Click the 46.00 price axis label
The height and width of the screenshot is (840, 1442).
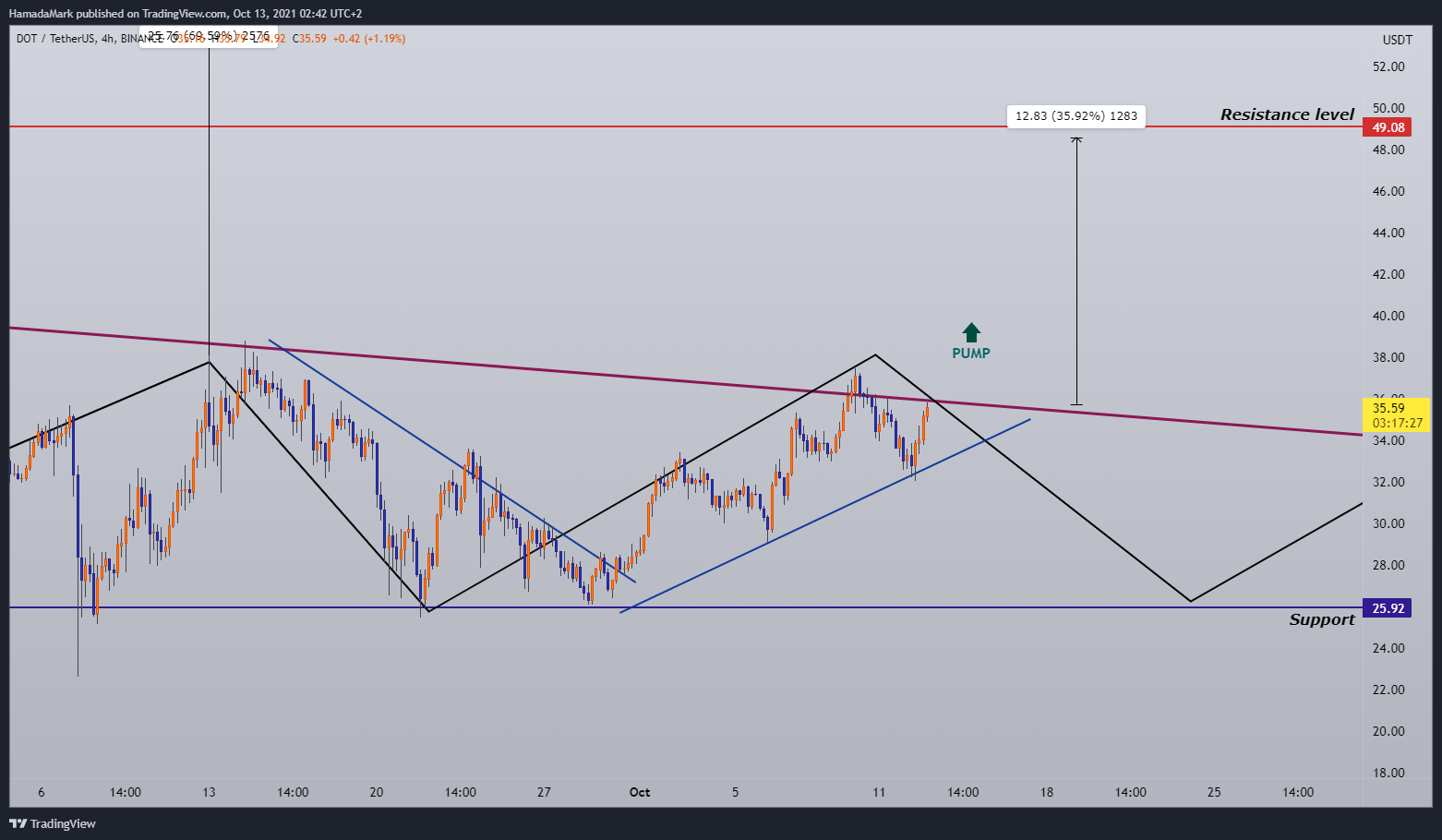pyautogui.click(x=1388, y=191)
